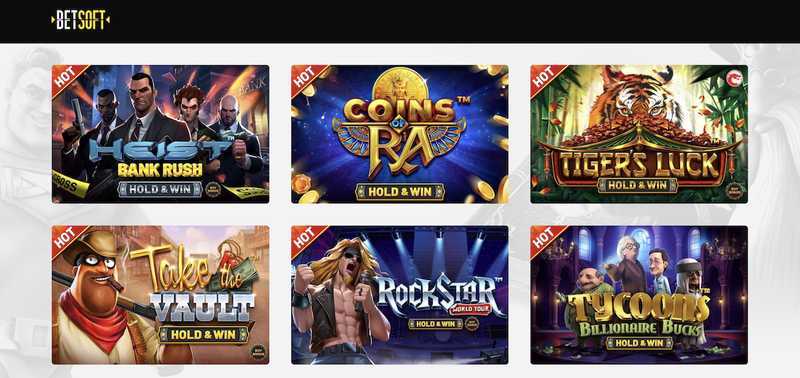Click the HOT ribbon on Tiger's Luck
800x378 pixels.
tap(546, 79)
